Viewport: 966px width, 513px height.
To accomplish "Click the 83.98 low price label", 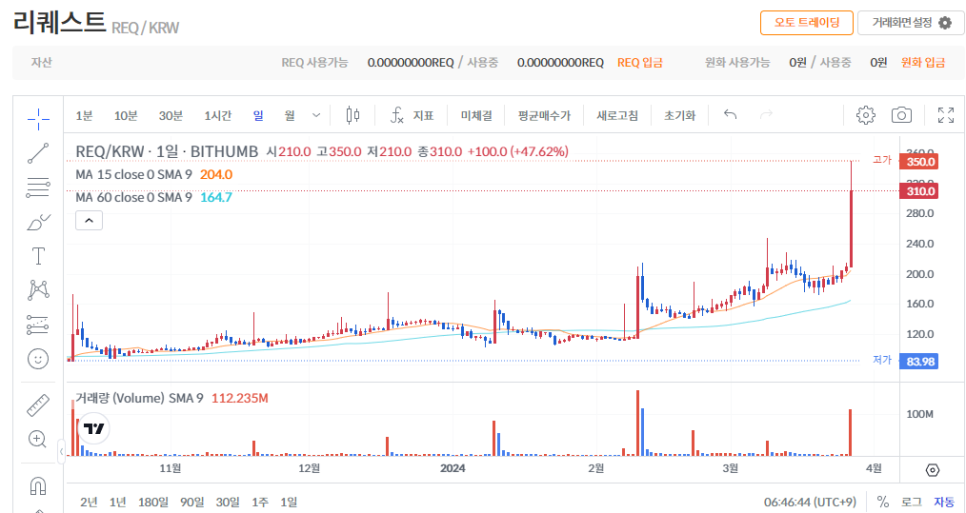I will point(919,362).
